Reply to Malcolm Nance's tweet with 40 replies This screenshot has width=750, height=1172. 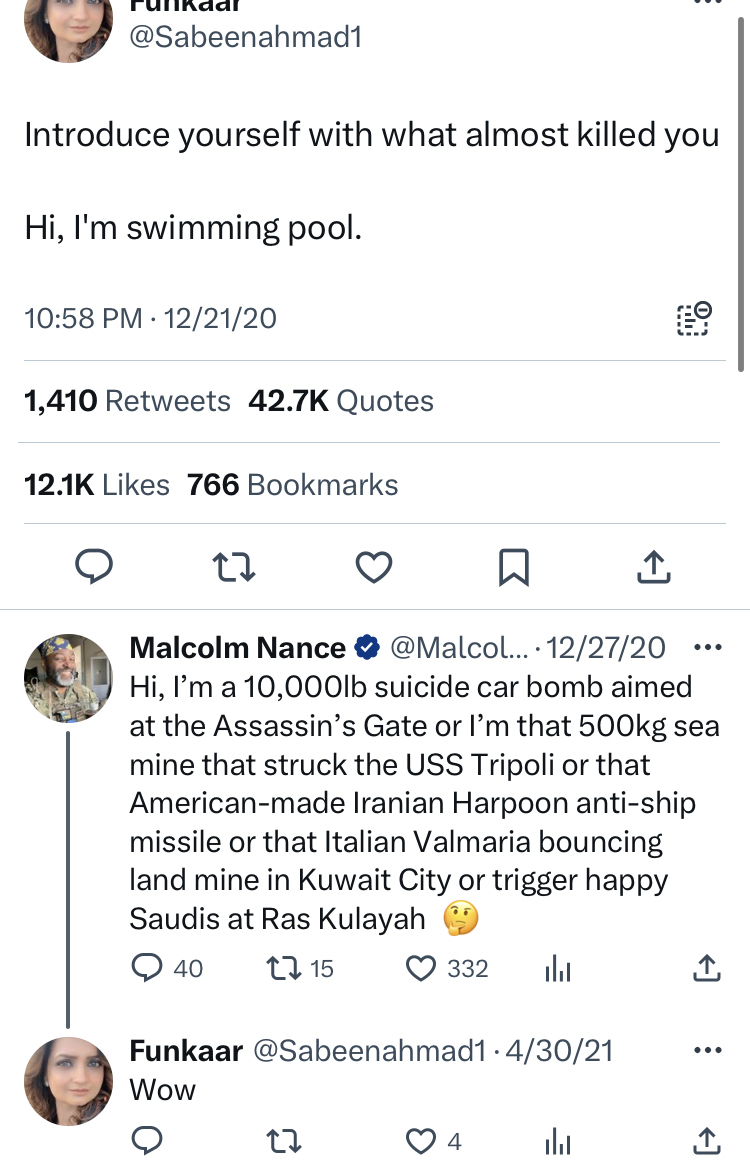[x=148, y=968]
